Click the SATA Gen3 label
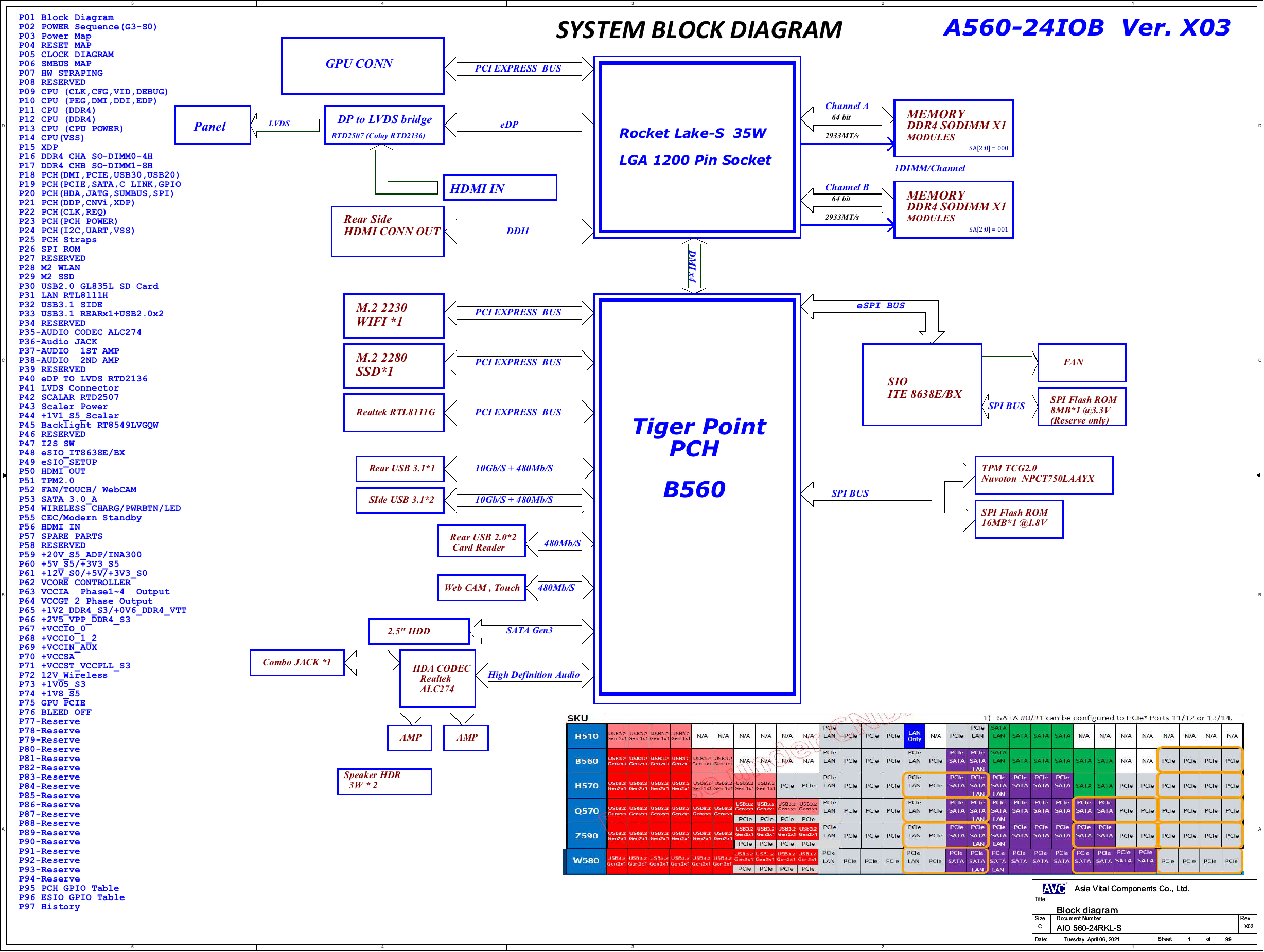This screenshot has width=1264, height=952. (529, 631)
